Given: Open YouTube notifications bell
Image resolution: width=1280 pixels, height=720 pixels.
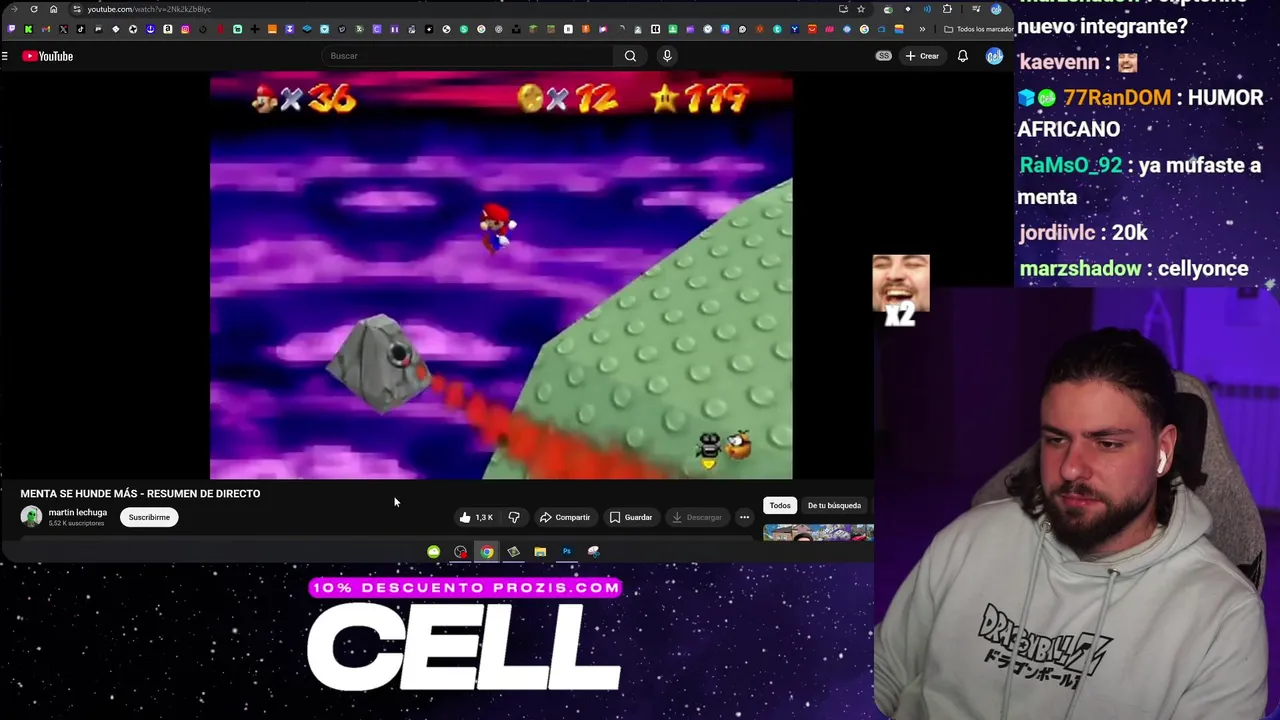Looking at the screenshot, I should tap(962, 56).
